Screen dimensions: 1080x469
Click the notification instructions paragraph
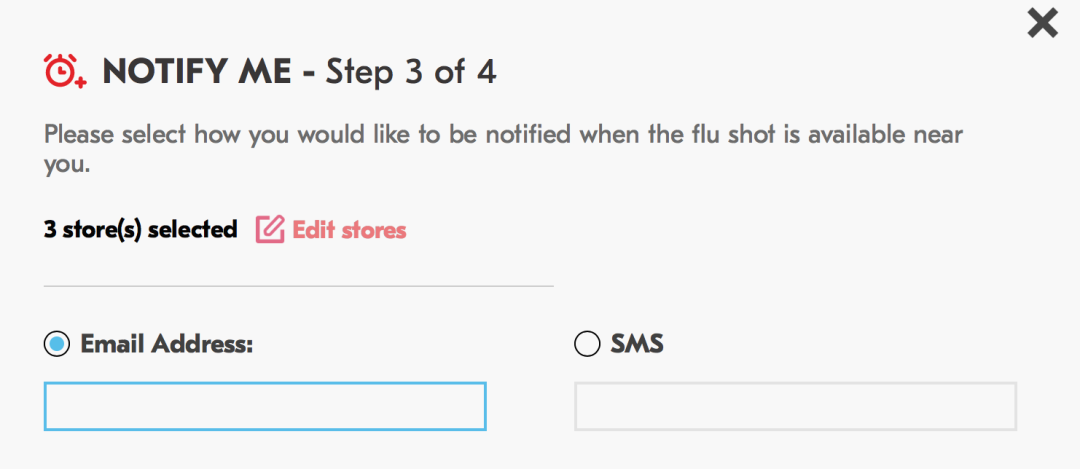point(503,149)
